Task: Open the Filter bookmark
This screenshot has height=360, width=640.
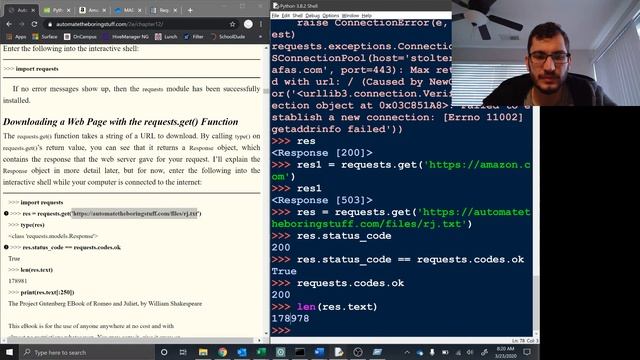Action: tap(193, 37)
